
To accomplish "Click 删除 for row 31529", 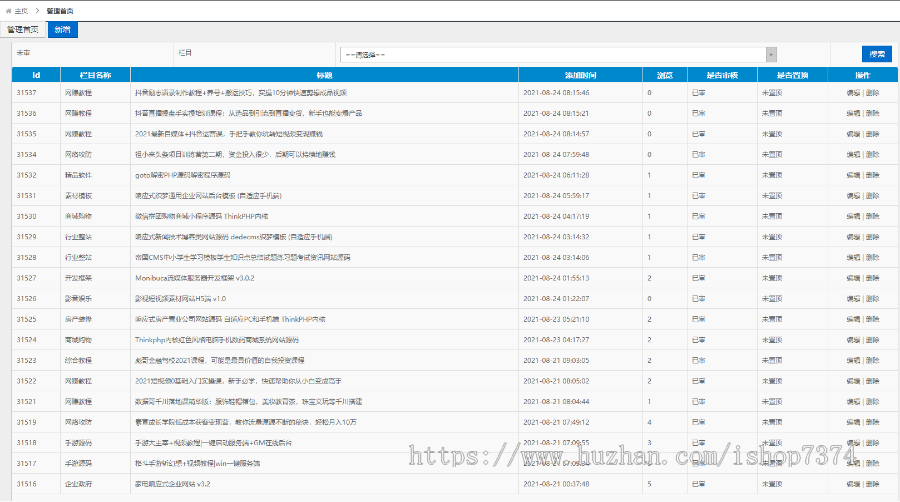I will [x=872, y=237].
